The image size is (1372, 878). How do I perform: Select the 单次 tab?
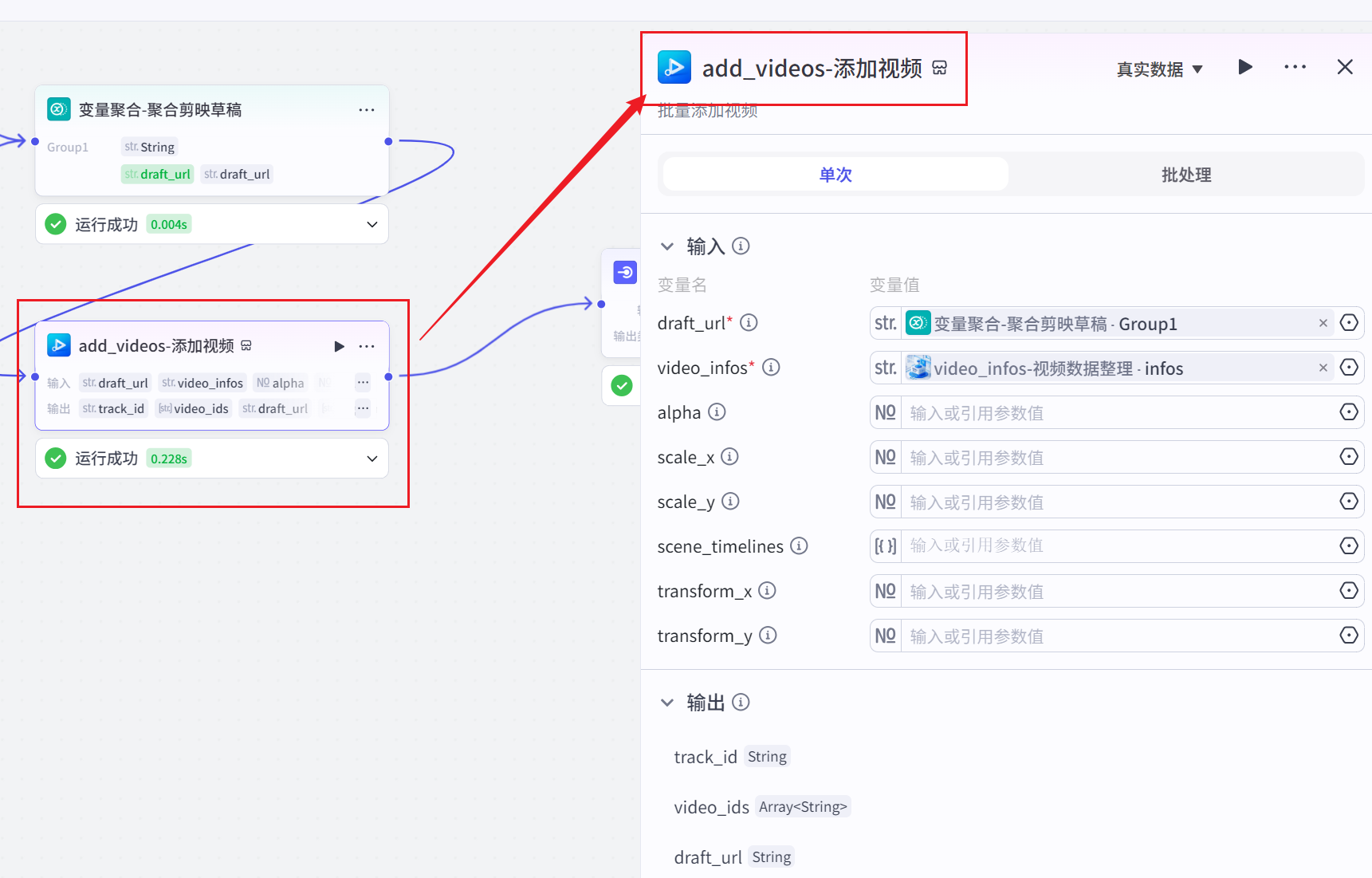834,174
